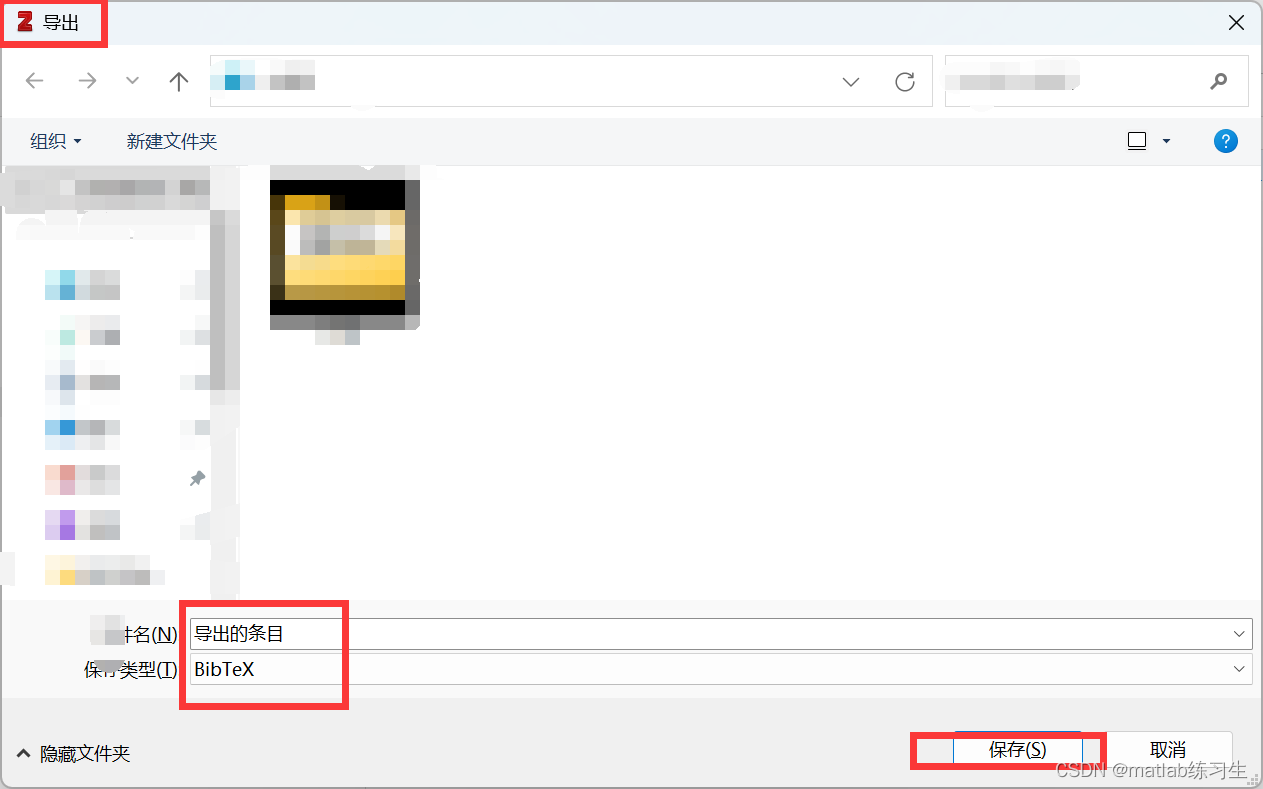Open the recent locations chevron
This screenshot has width=1263, height=789.
tap(132, 81)
